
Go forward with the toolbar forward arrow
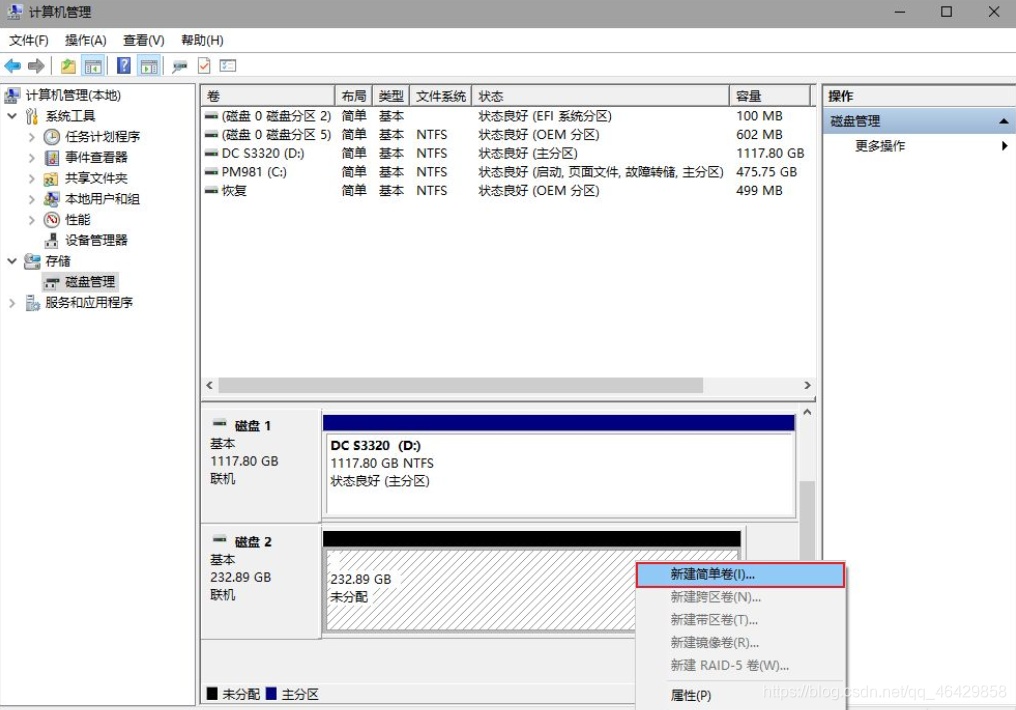click(x=36, y=65)
